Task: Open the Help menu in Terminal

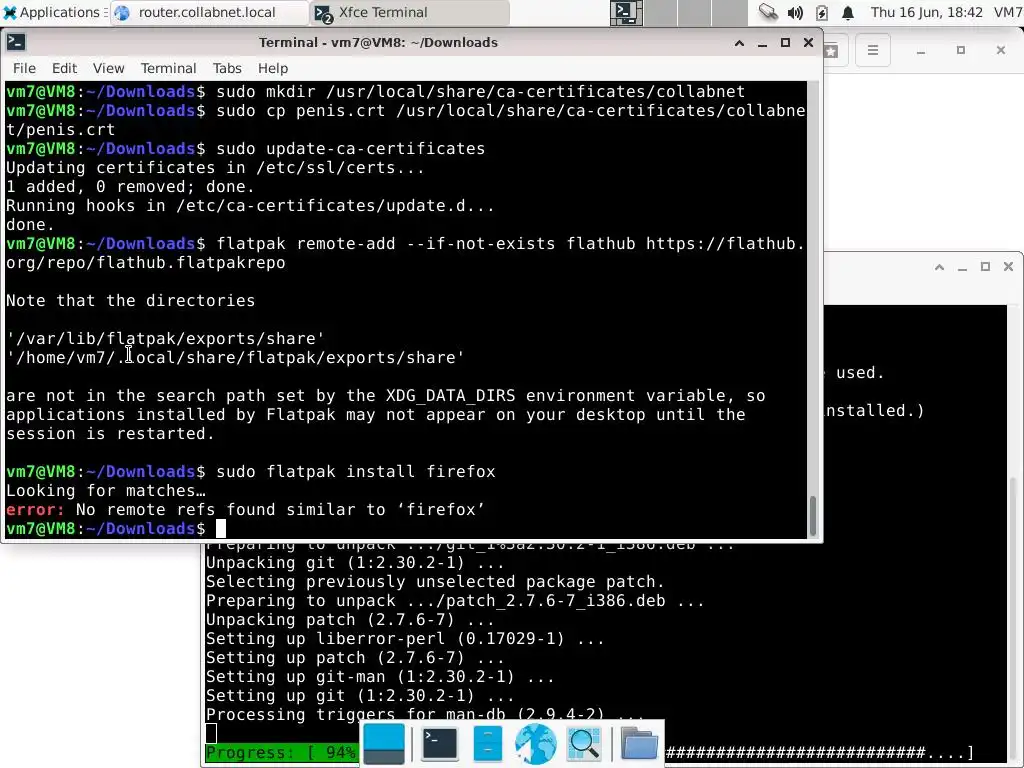Action: pyautogui.click(x=272, y=68)
